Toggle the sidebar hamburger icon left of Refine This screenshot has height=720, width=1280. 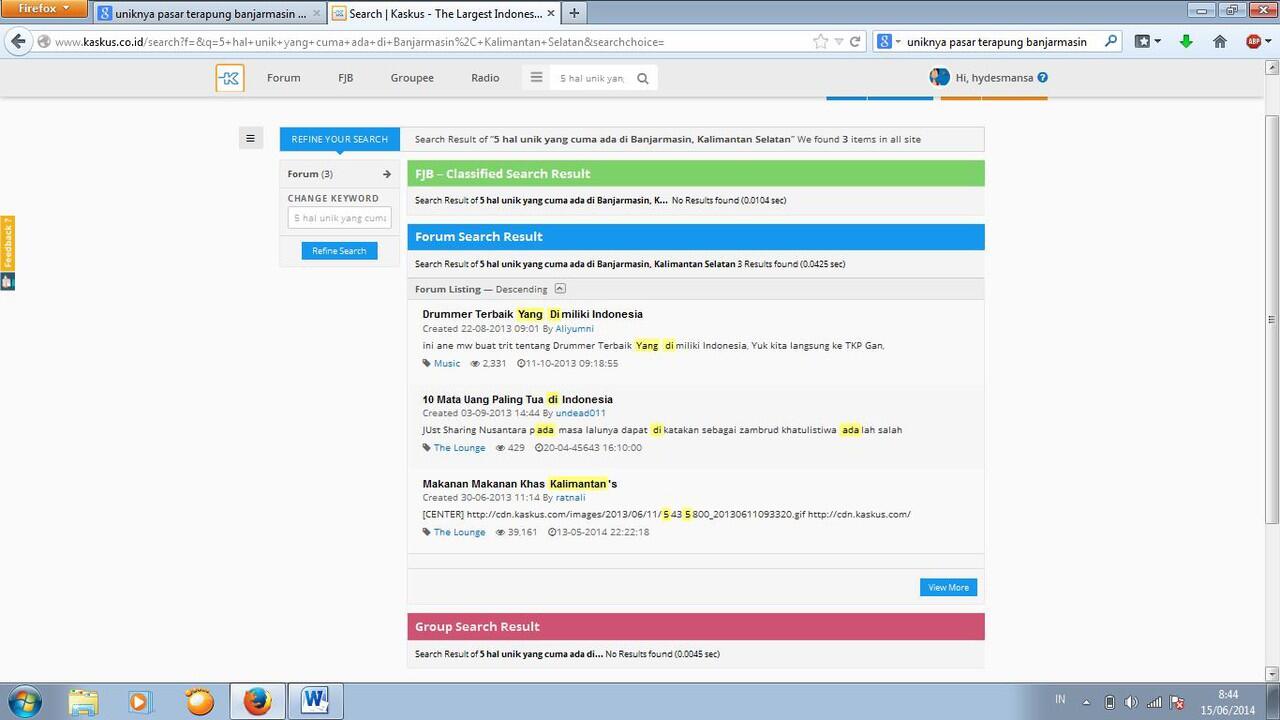pyautogui.click(x=250, y=139)
